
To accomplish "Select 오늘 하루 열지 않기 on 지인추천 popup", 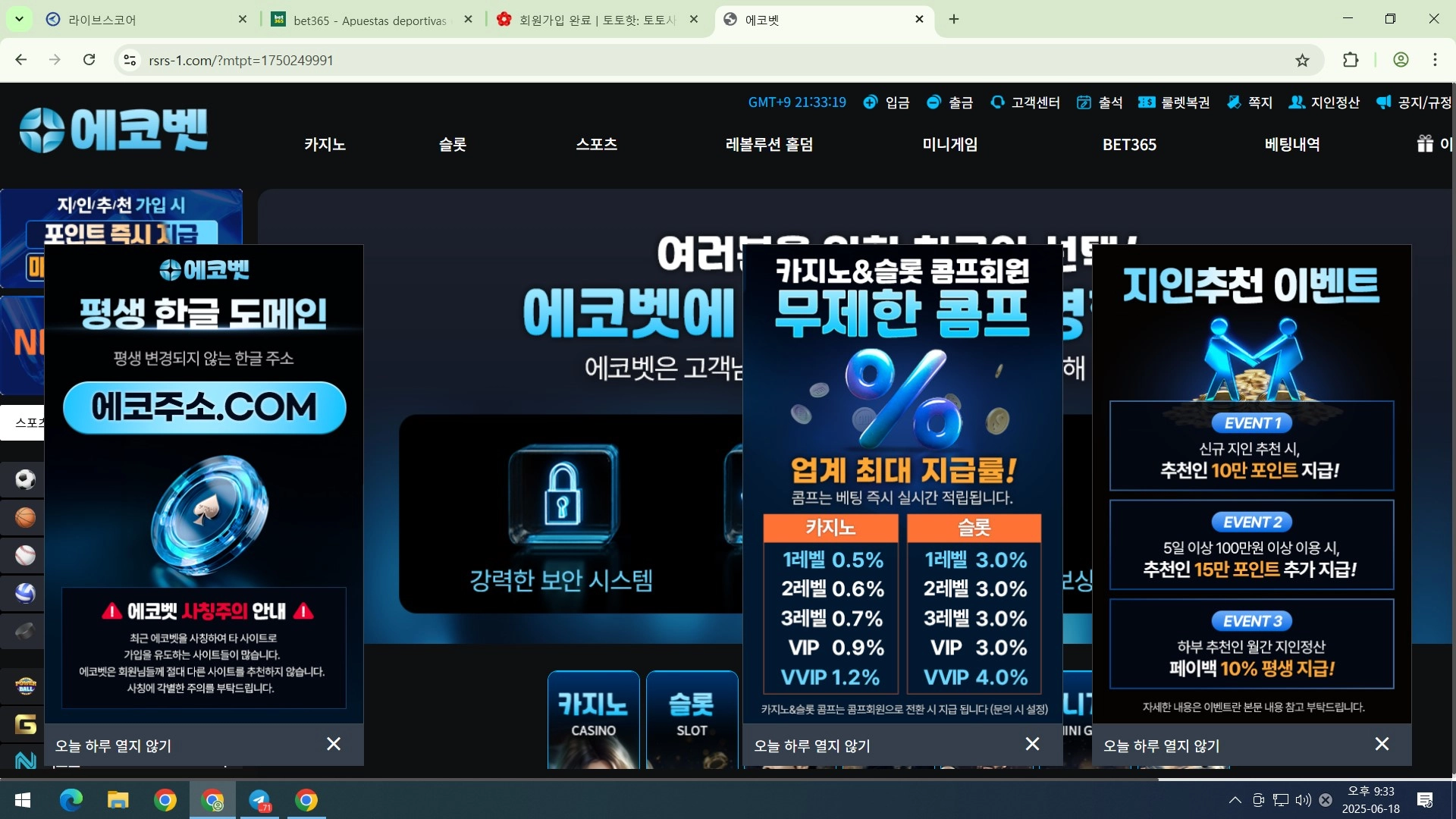I will [1162, 745].
